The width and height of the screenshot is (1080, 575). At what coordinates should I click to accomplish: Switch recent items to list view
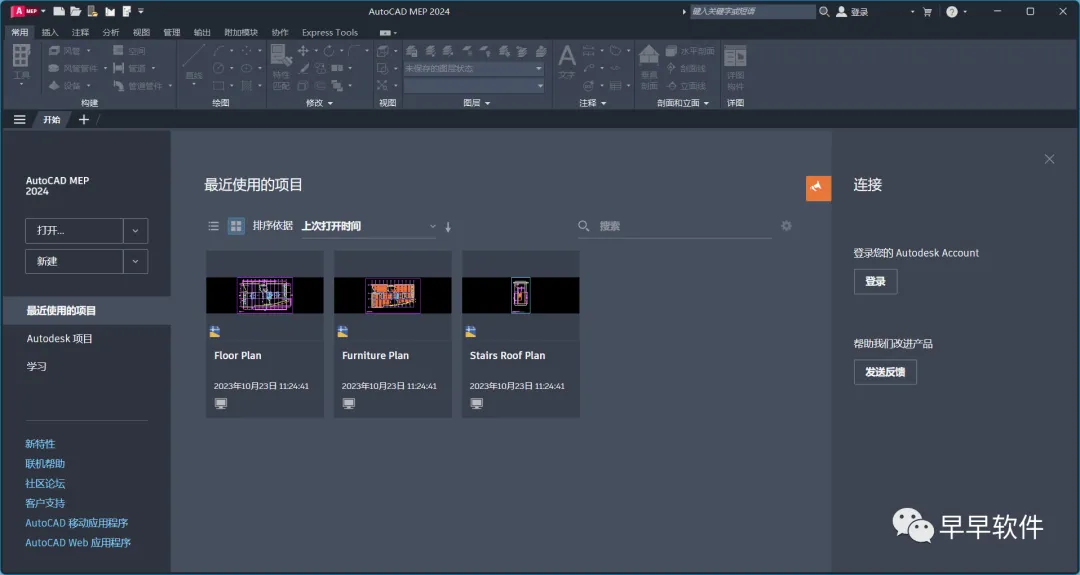214,226
